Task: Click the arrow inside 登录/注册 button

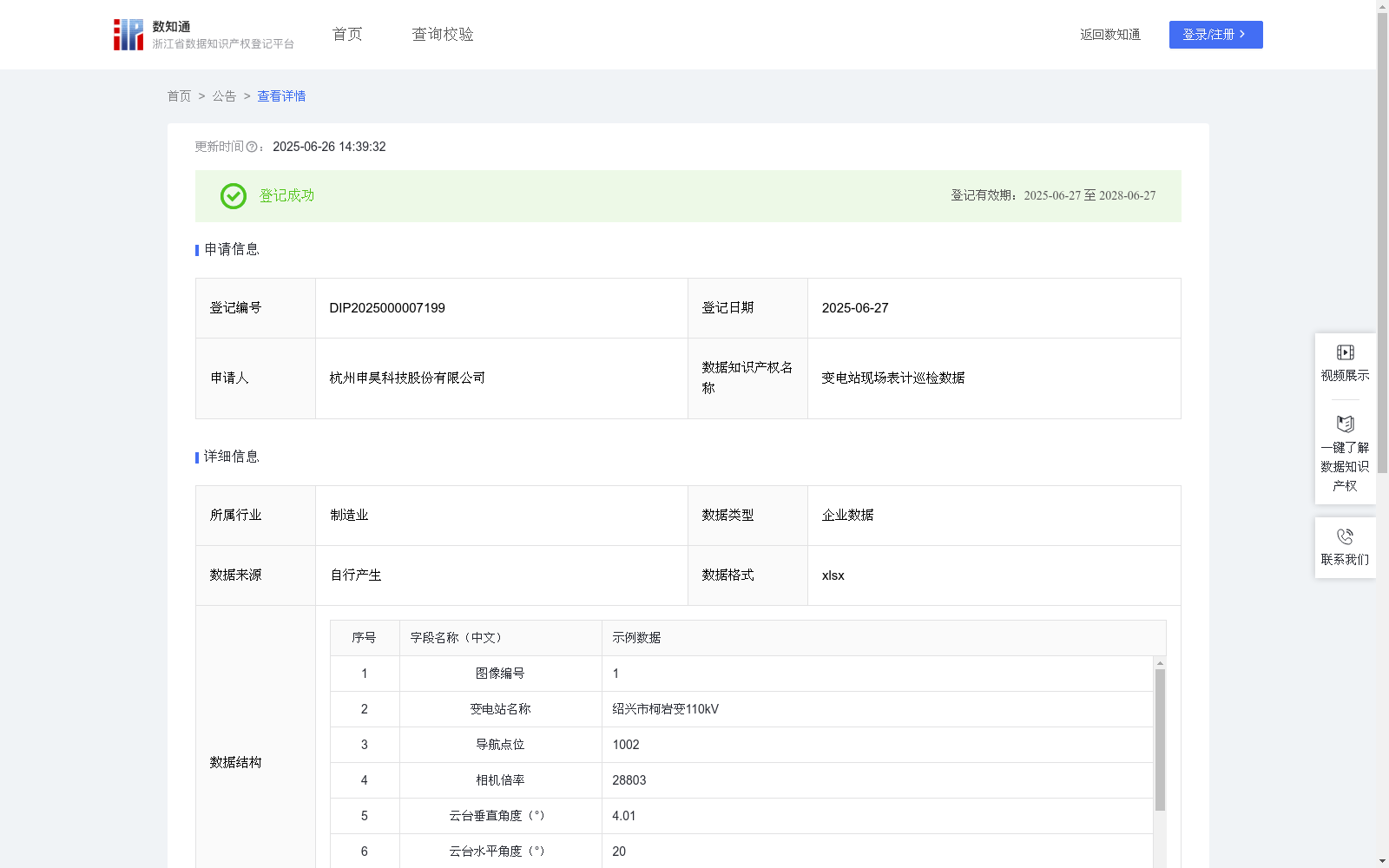Action: click(1241, 34)
